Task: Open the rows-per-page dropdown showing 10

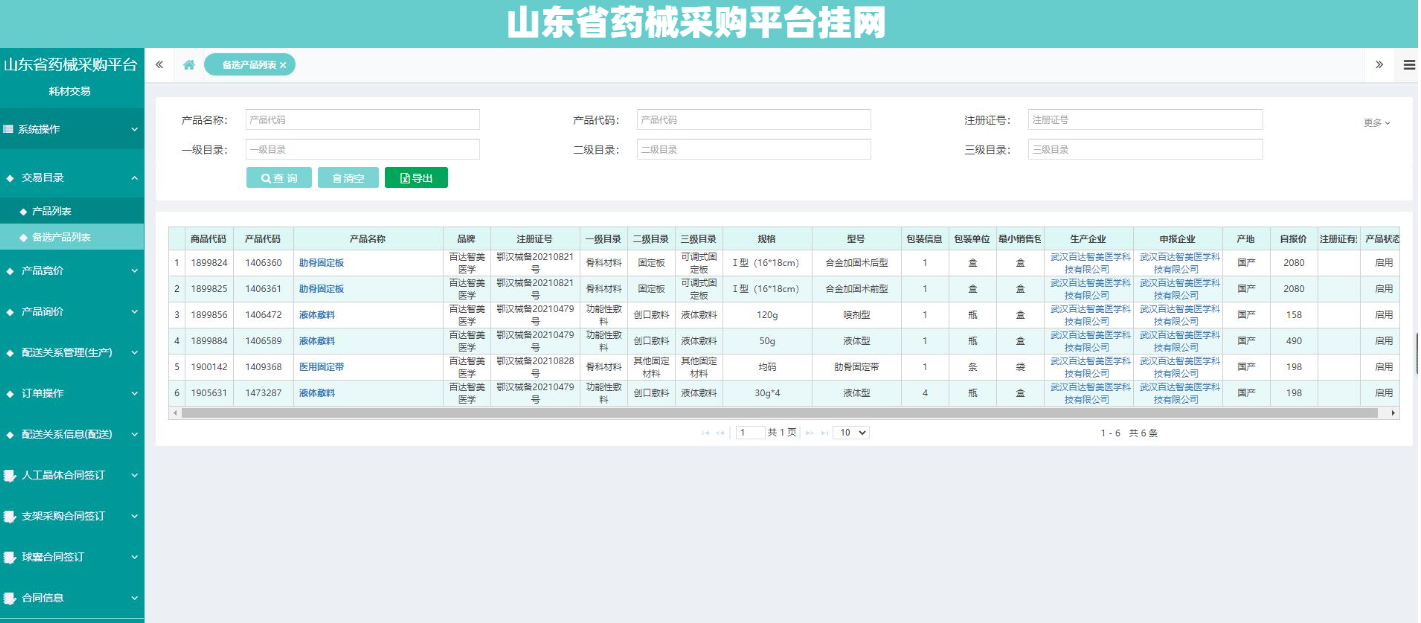Action: coord(852,433)
